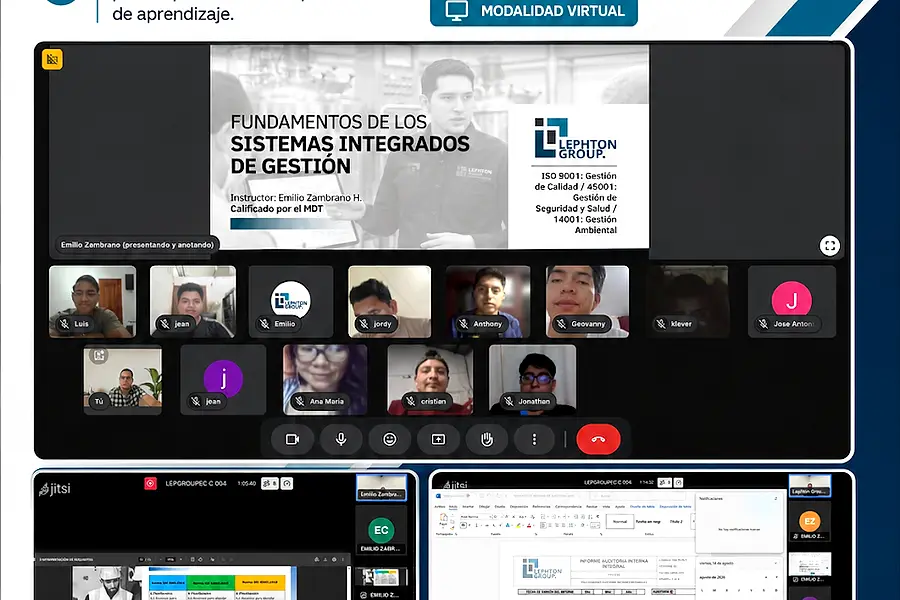
Task: Apply the Normal style in Word styles gallery
Action: click(620, 521)
